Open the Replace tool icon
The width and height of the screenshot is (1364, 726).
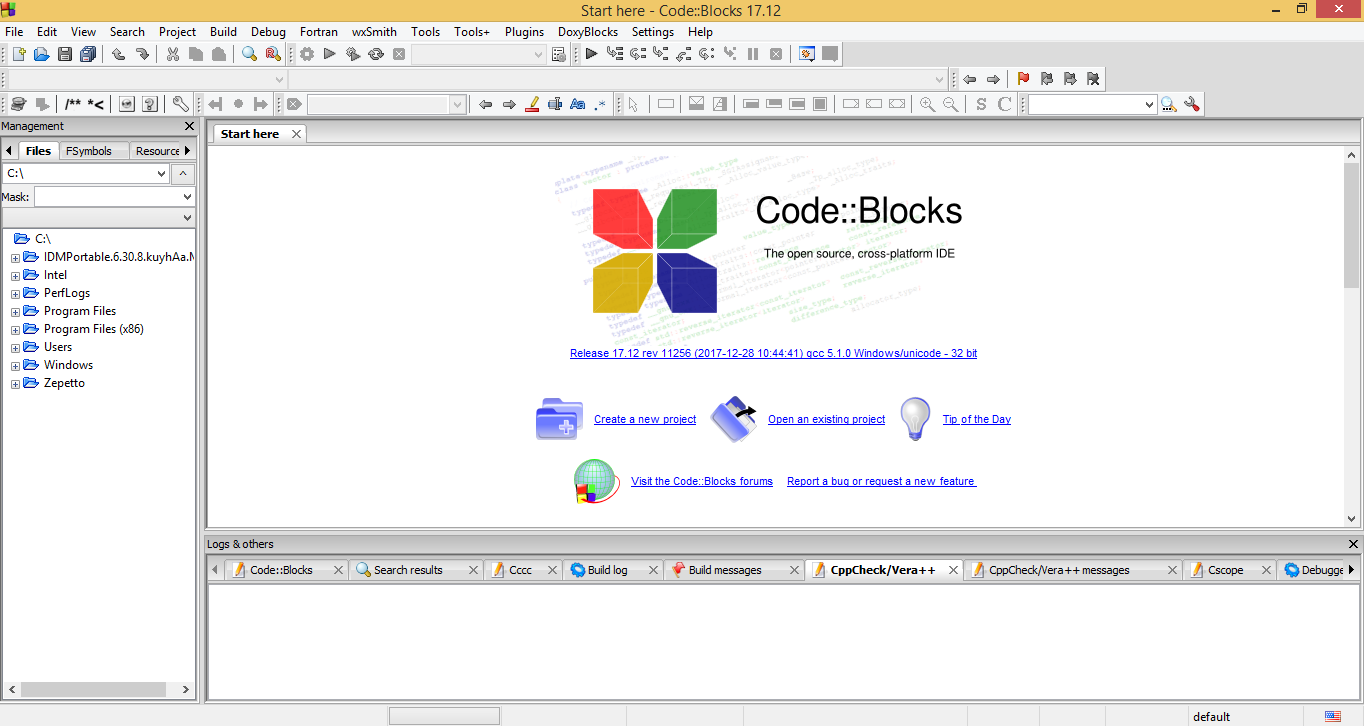(x=273, y=54)
